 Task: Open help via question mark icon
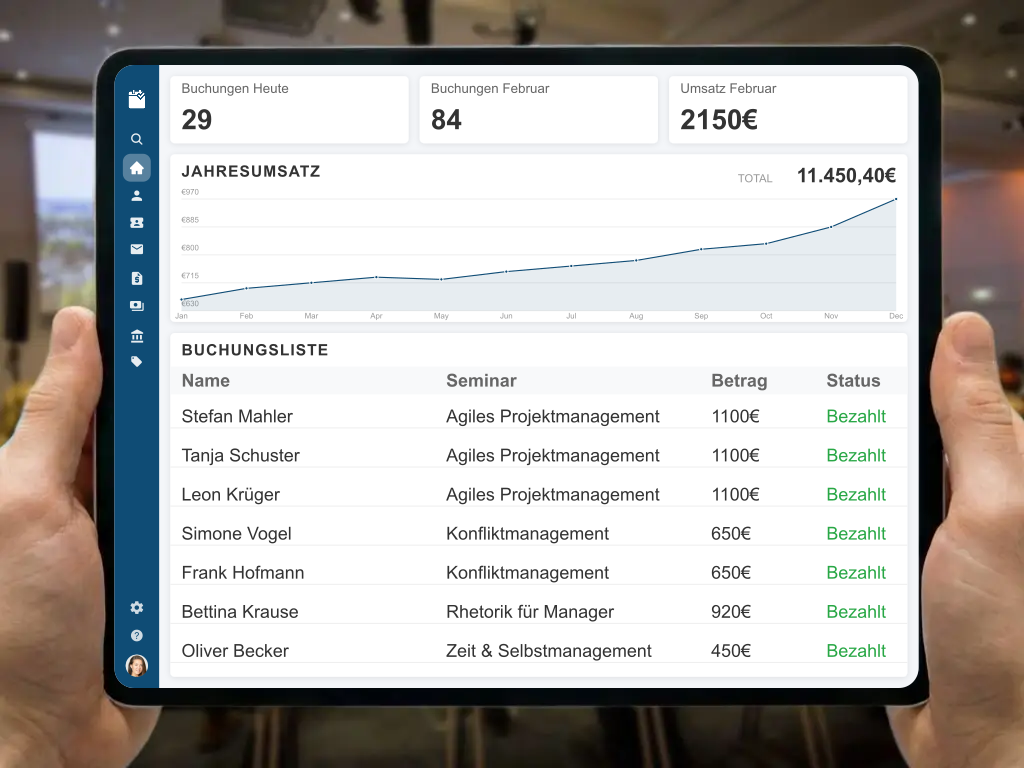point(137,635)
